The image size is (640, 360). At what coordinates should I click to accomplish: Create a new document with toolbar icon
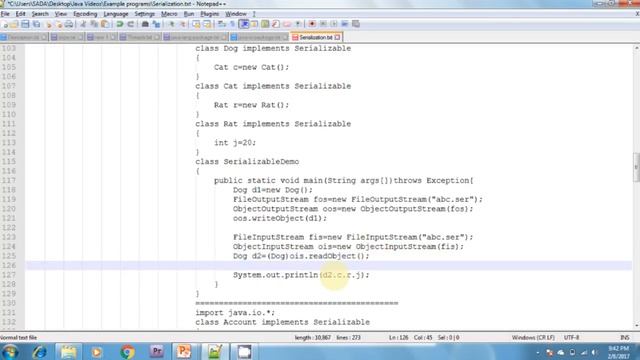(x=4, y=24)
